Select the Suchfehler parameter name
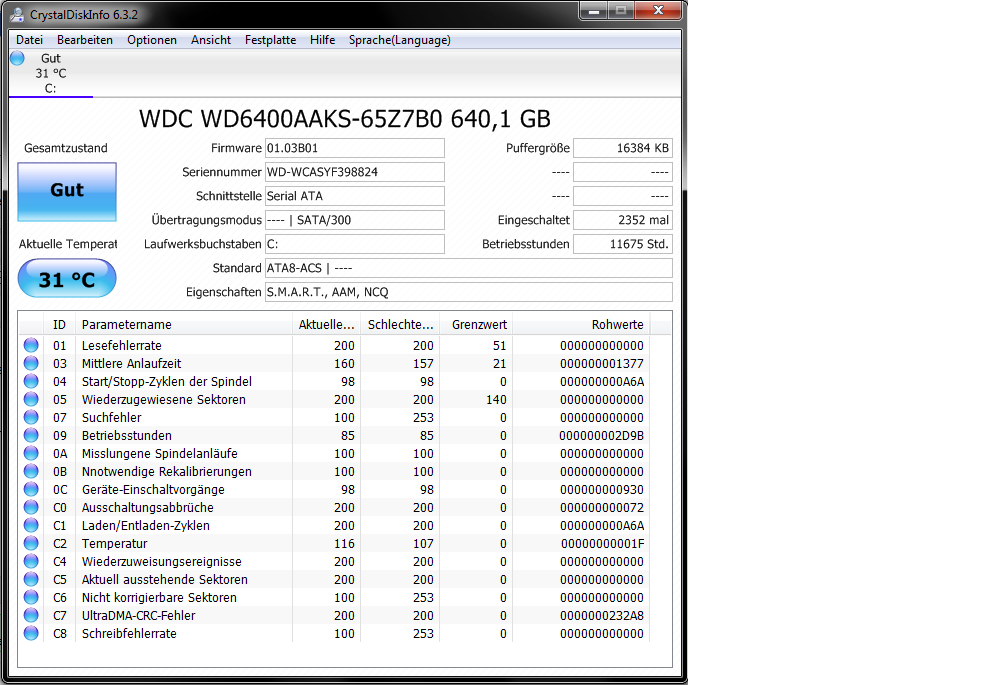The height and width of the screenshot is (685, 1008). 111,418
